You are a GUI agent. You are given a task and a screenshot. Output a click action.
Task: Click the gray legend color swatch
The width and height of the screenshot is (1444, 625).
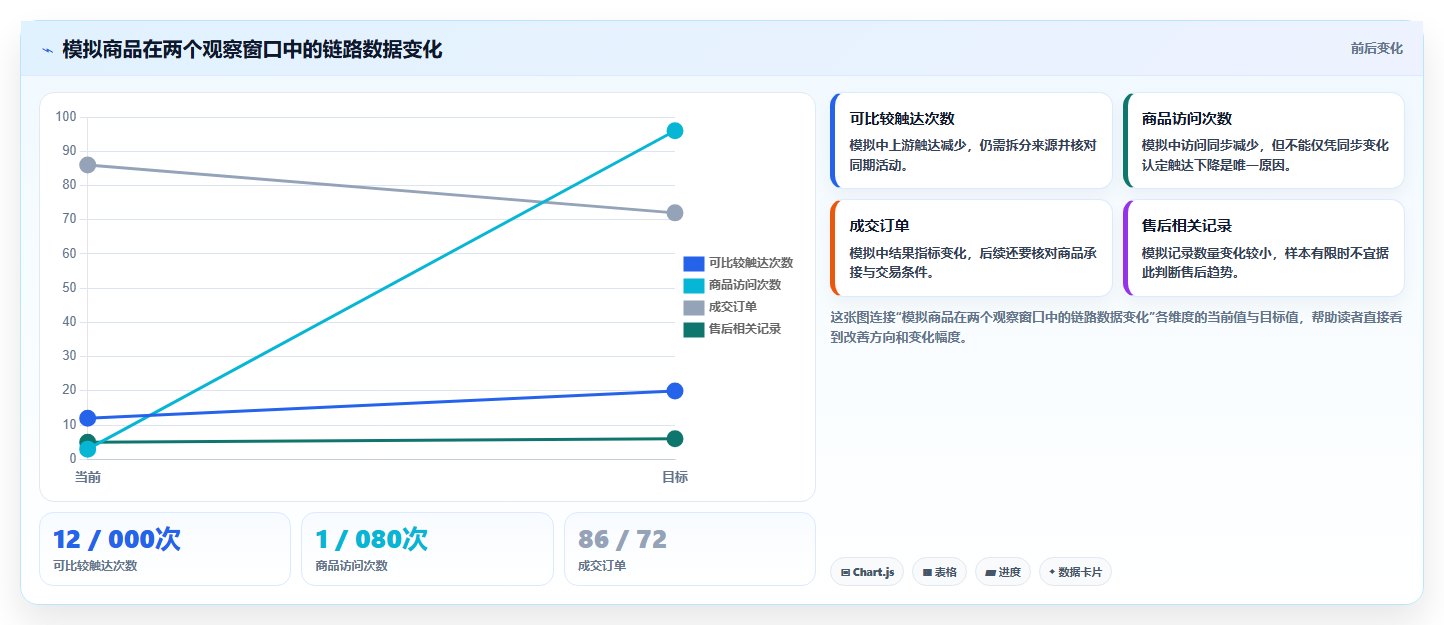[x=694, y=307]
